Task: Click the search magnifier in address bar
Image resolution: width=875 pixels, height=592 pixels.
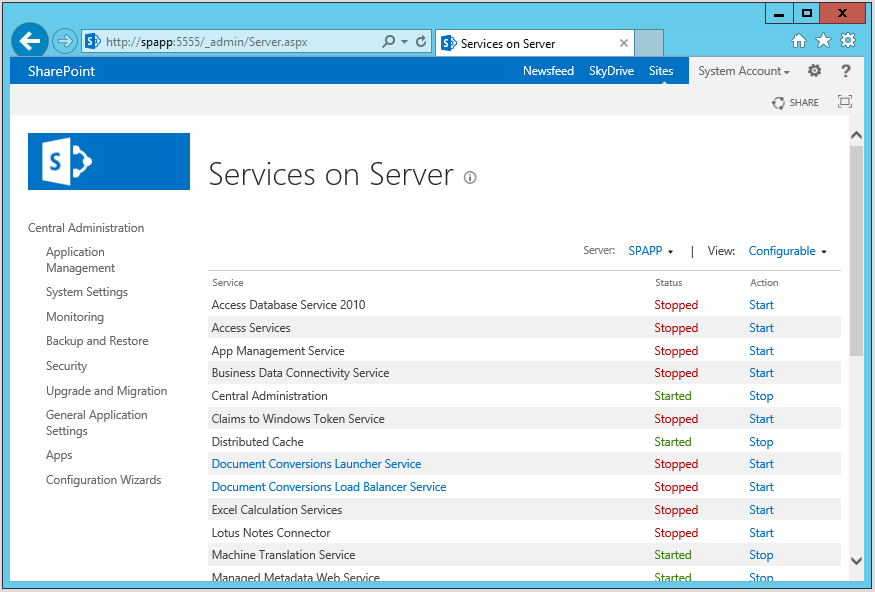Action: coord(388,41)
